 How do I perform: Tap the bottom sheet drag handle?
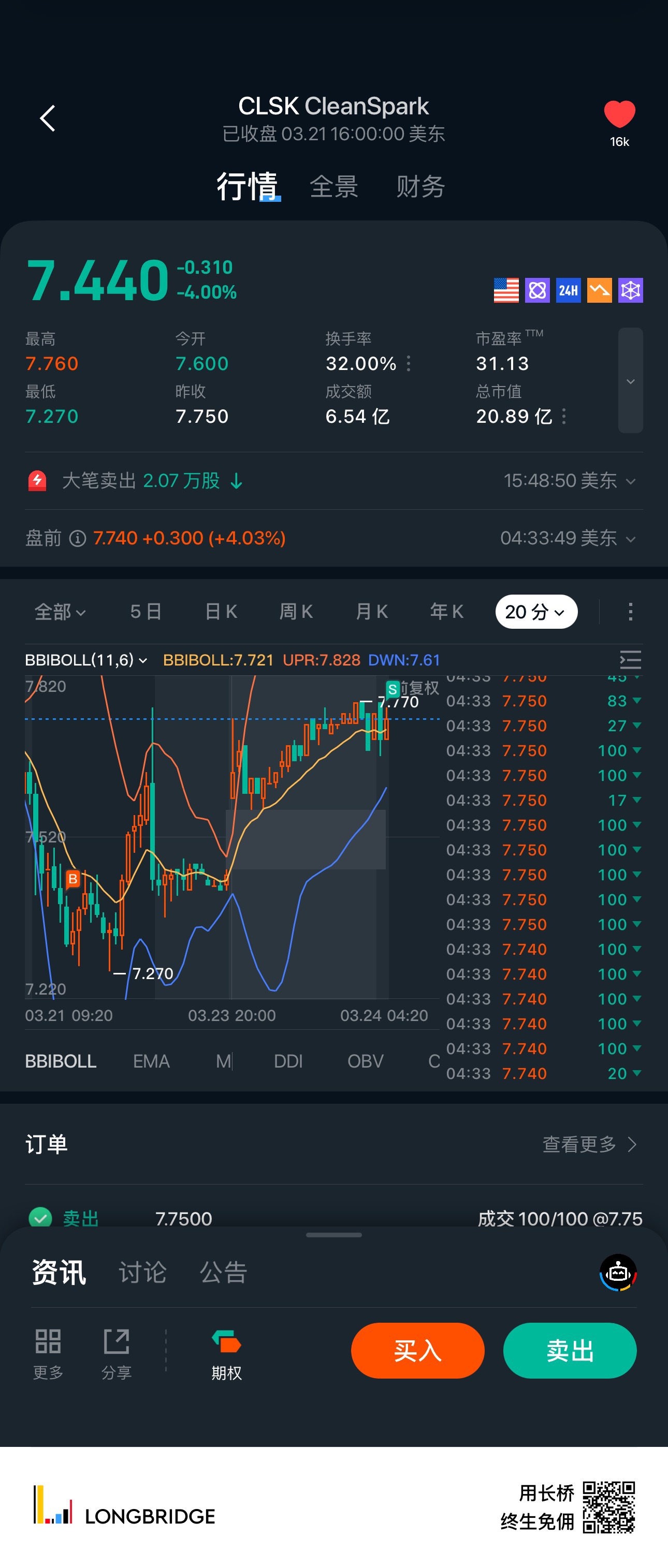[333, 1235]
